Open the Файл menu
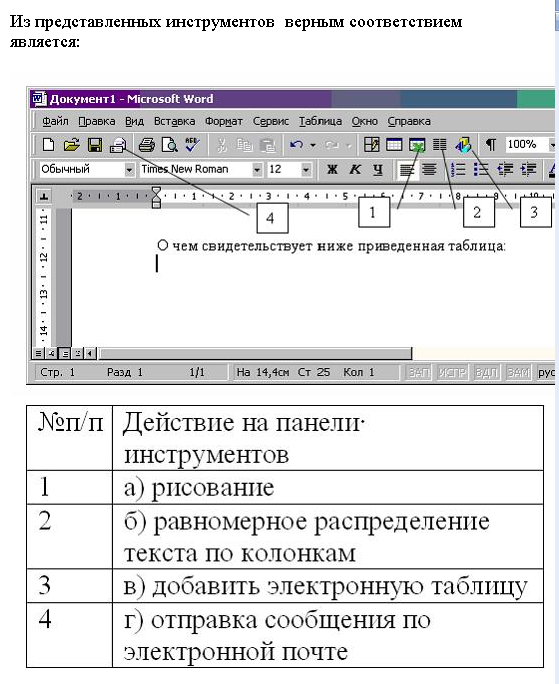 point(55,121)
